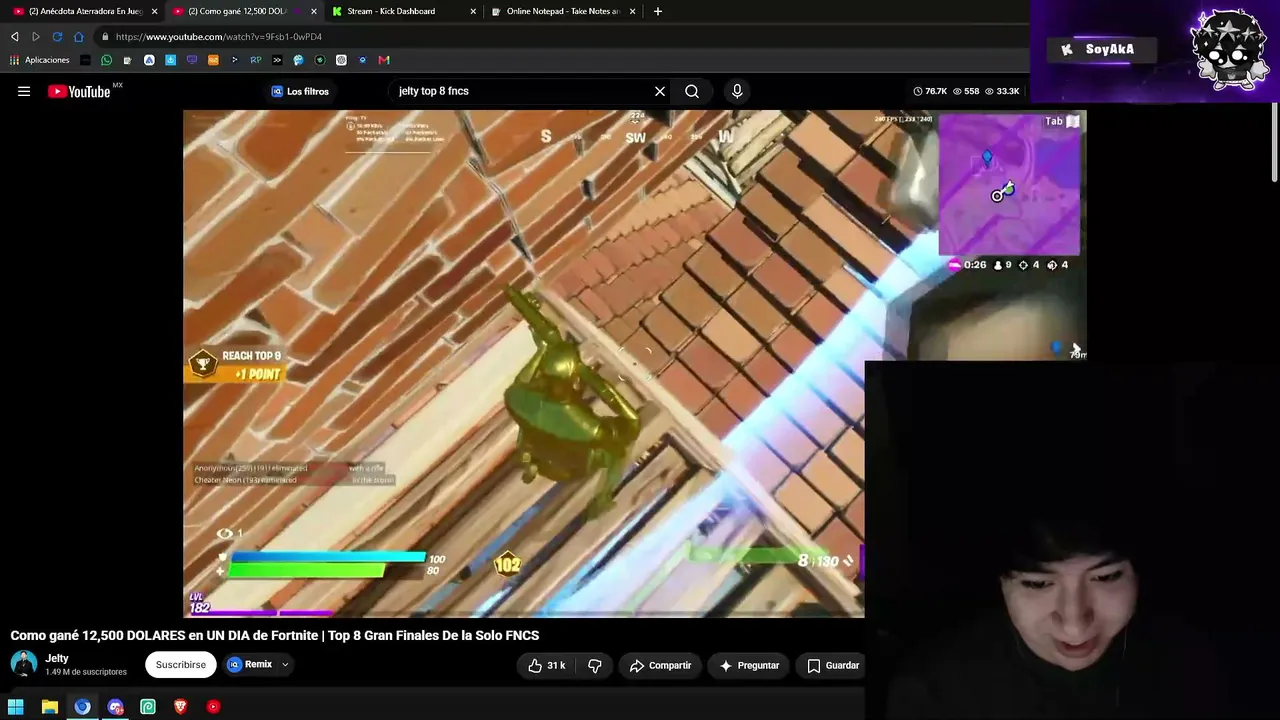Open the Preguntar AI button
This screenshot has height=720, width=1280.
coord(750,665)
